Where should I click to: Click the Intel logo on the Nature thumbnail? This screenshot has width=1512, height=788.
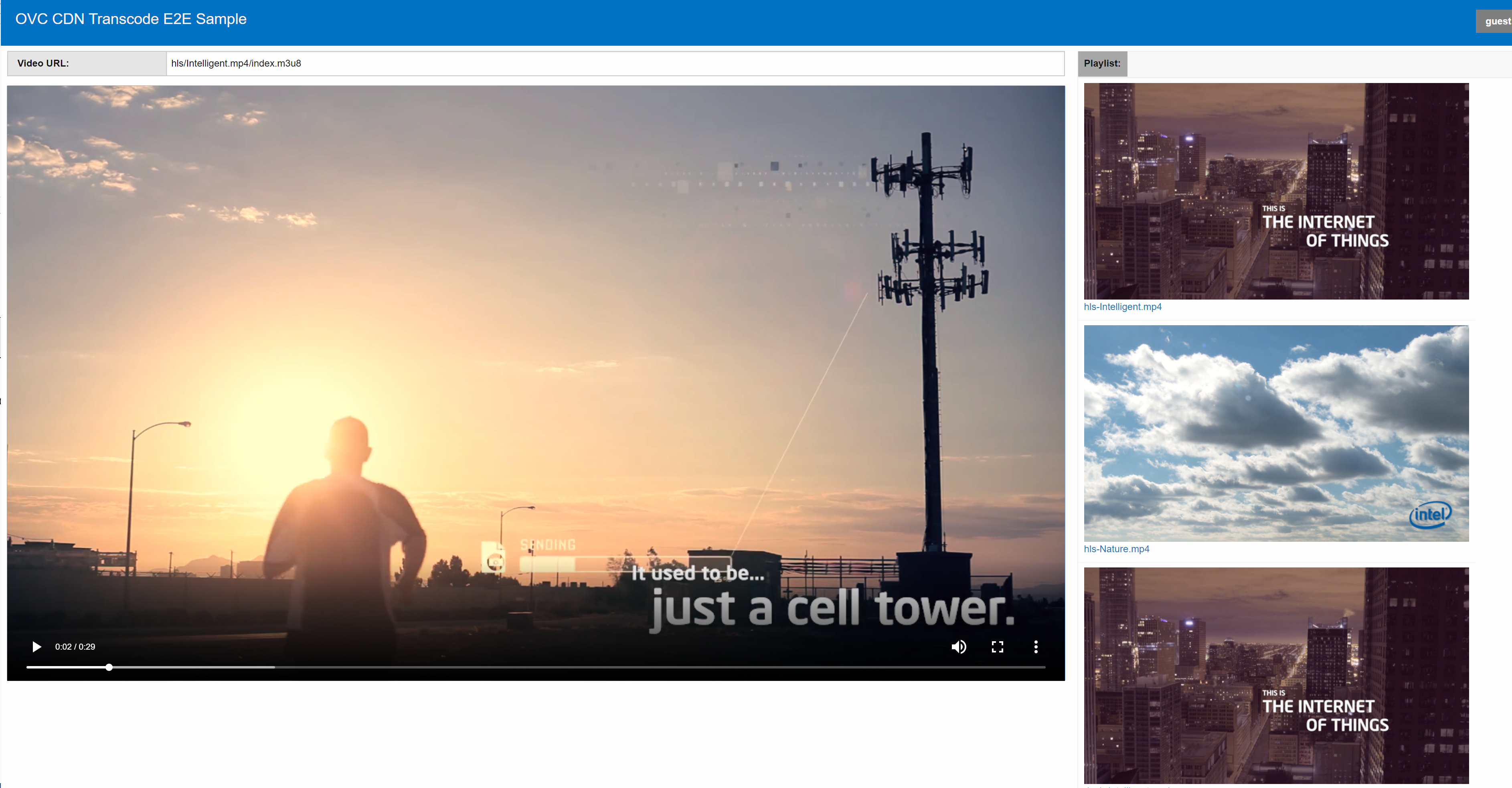(x=1430, y=515)
